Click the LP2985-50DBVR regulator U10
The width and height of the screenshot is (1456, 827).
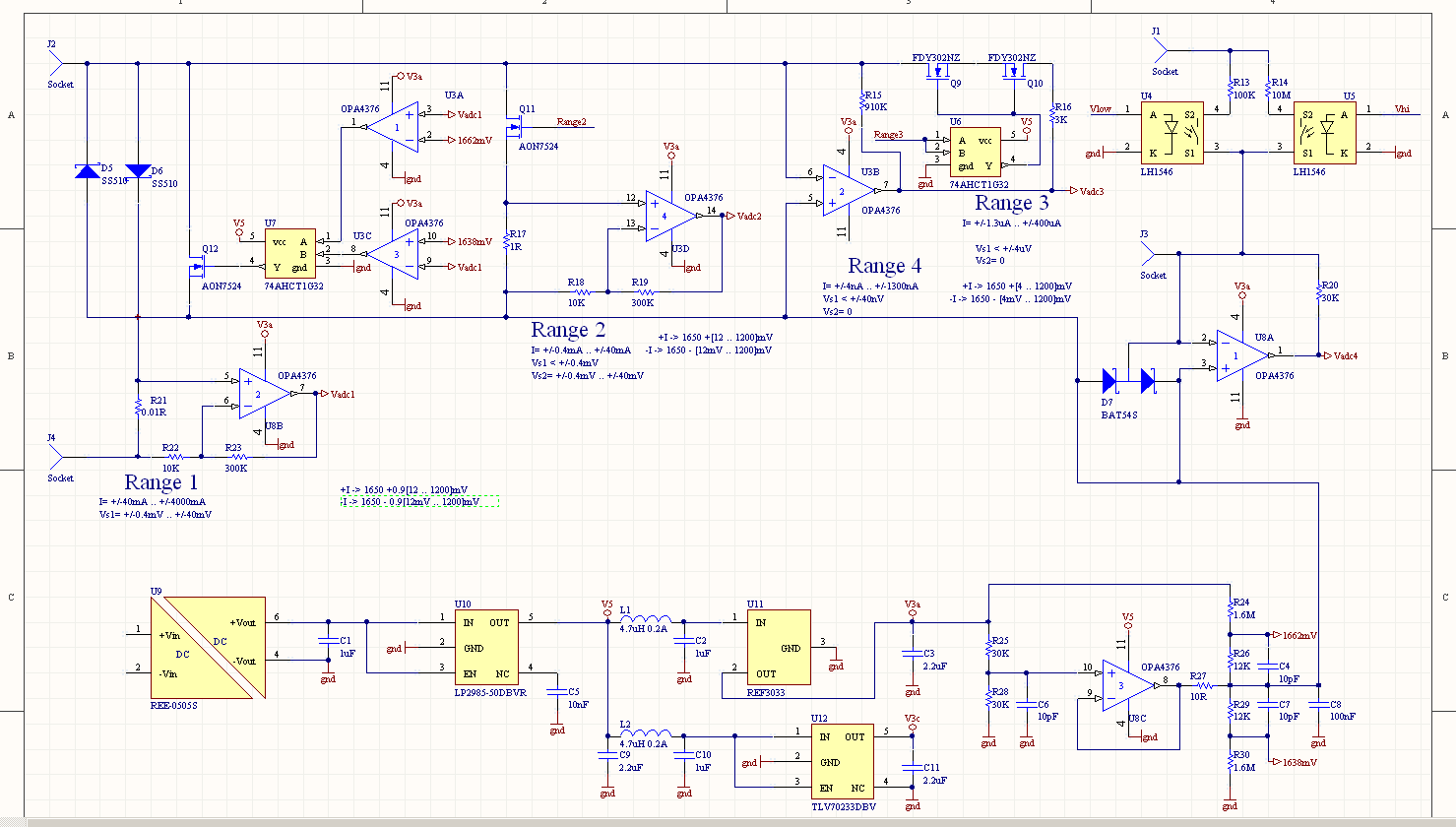(x=486, y=647)
